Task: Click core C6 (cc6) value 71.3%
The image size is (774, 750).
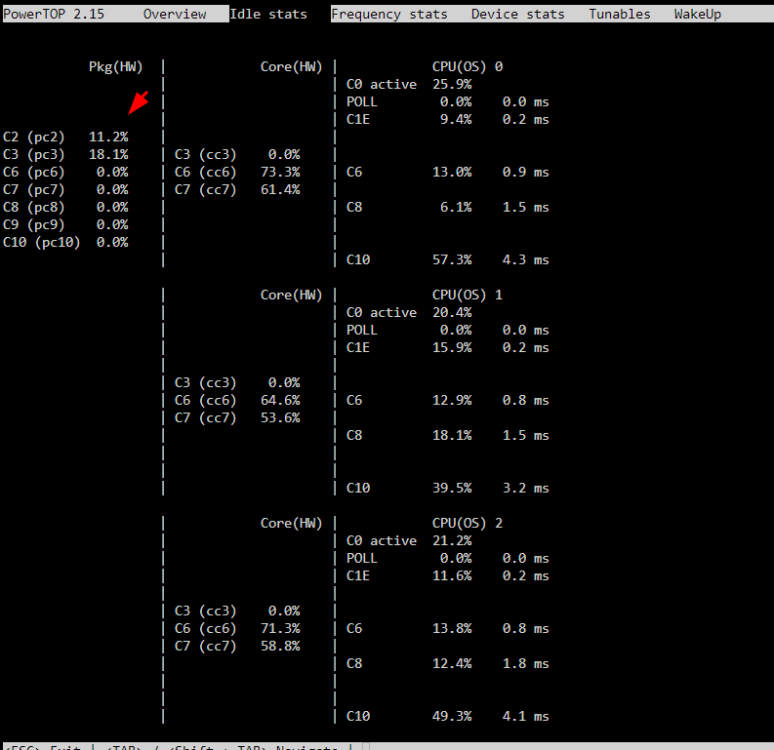Action: 280,629
